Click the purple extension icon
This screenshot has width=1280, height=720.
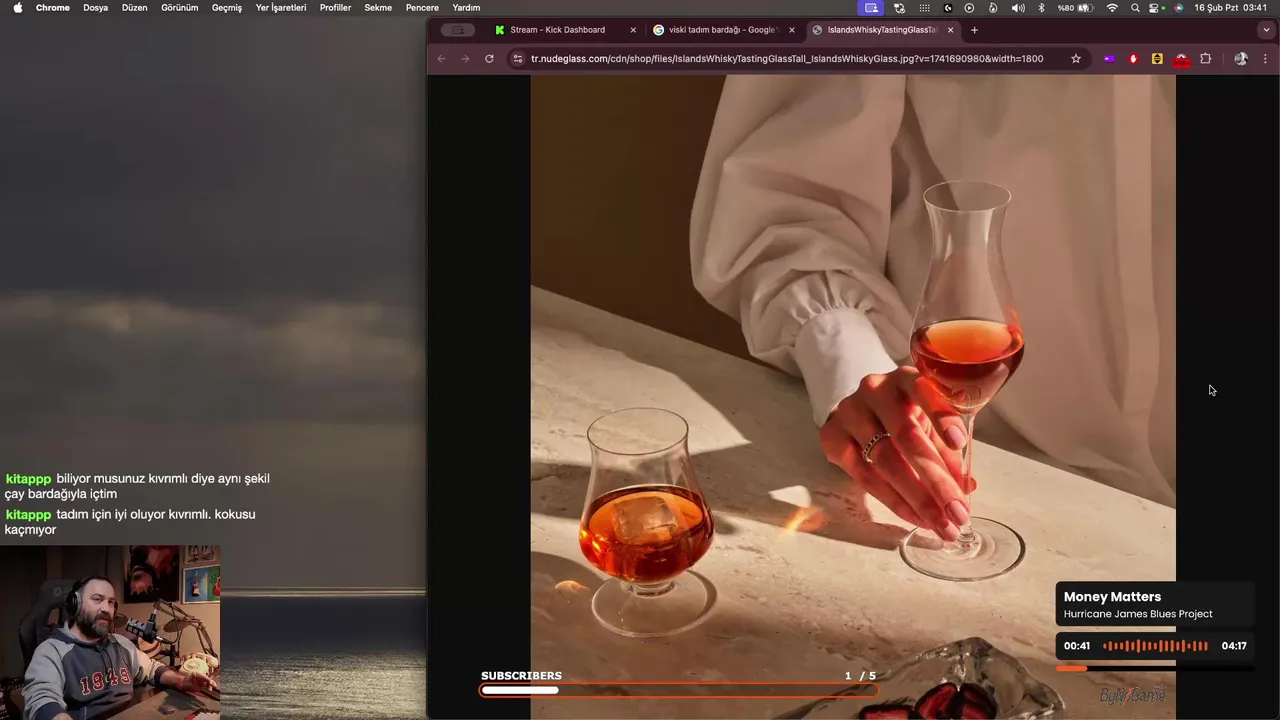click(x=1109, y=59)
